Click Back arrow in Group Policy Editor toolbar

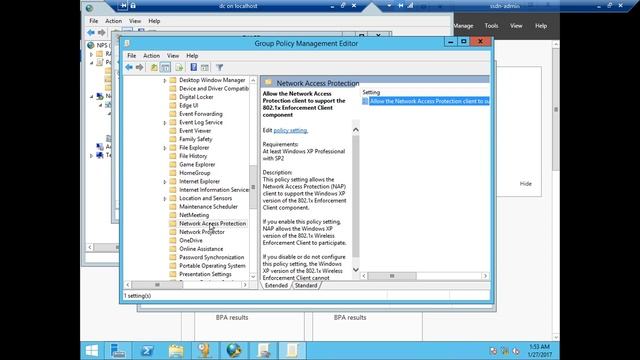(x=129, y=67)
